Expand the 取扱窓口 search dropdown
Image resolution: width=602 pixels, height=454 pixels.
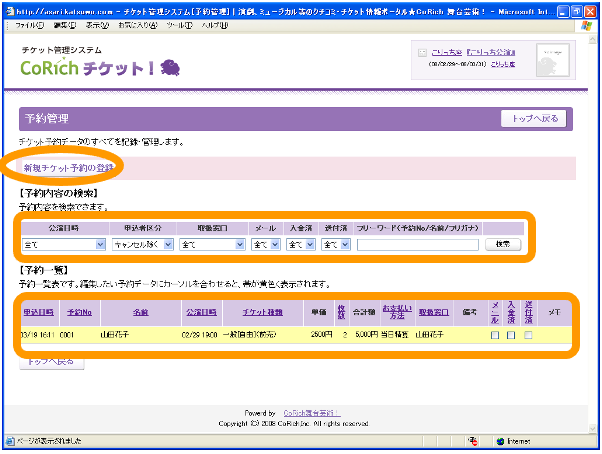[213, 243]
